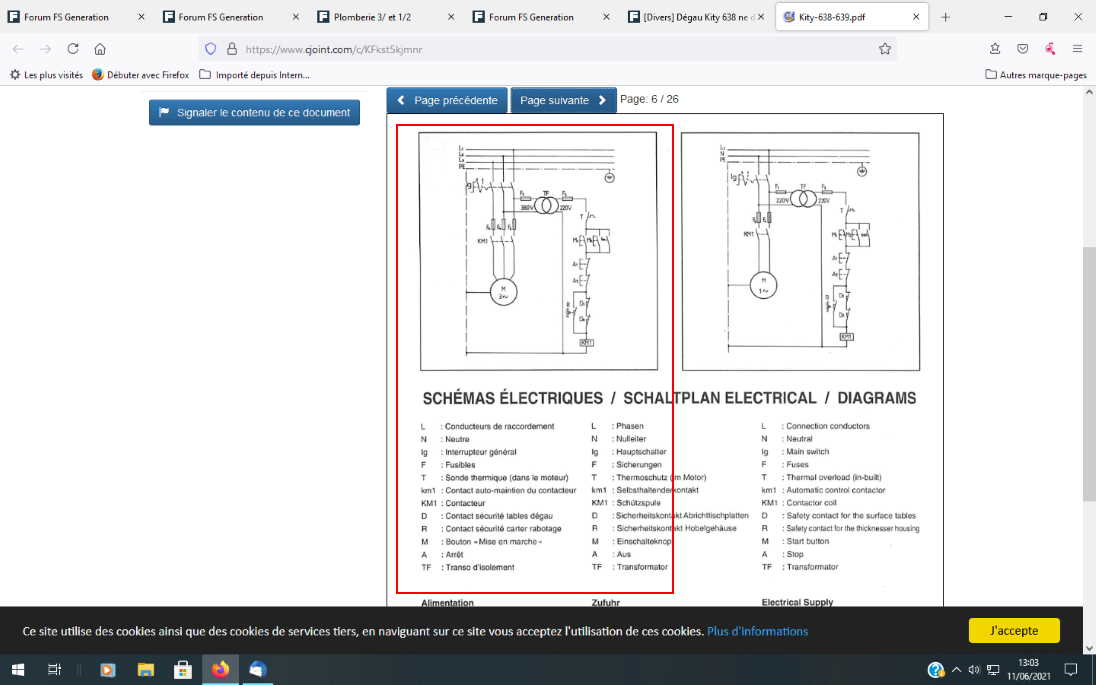Click 'Transfo d'isolement' legend entry
Viewport: 1096px width, 685px height.
coord(480,567)
